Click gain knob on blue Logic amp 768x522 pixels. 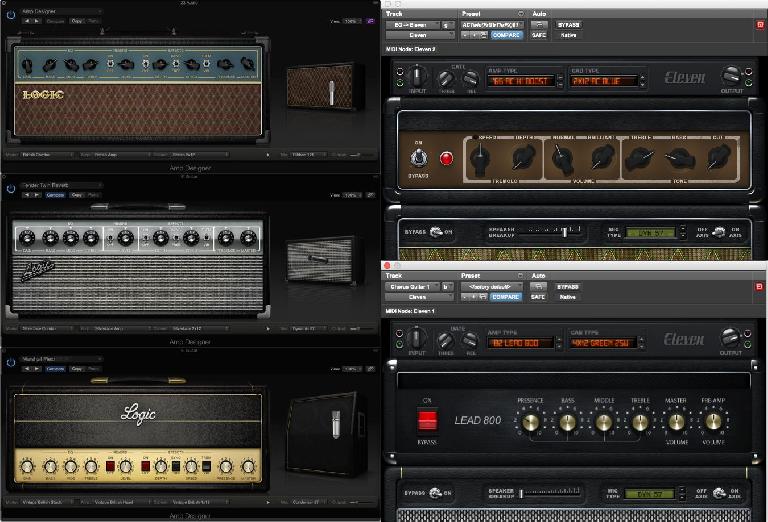click(27, 64)
